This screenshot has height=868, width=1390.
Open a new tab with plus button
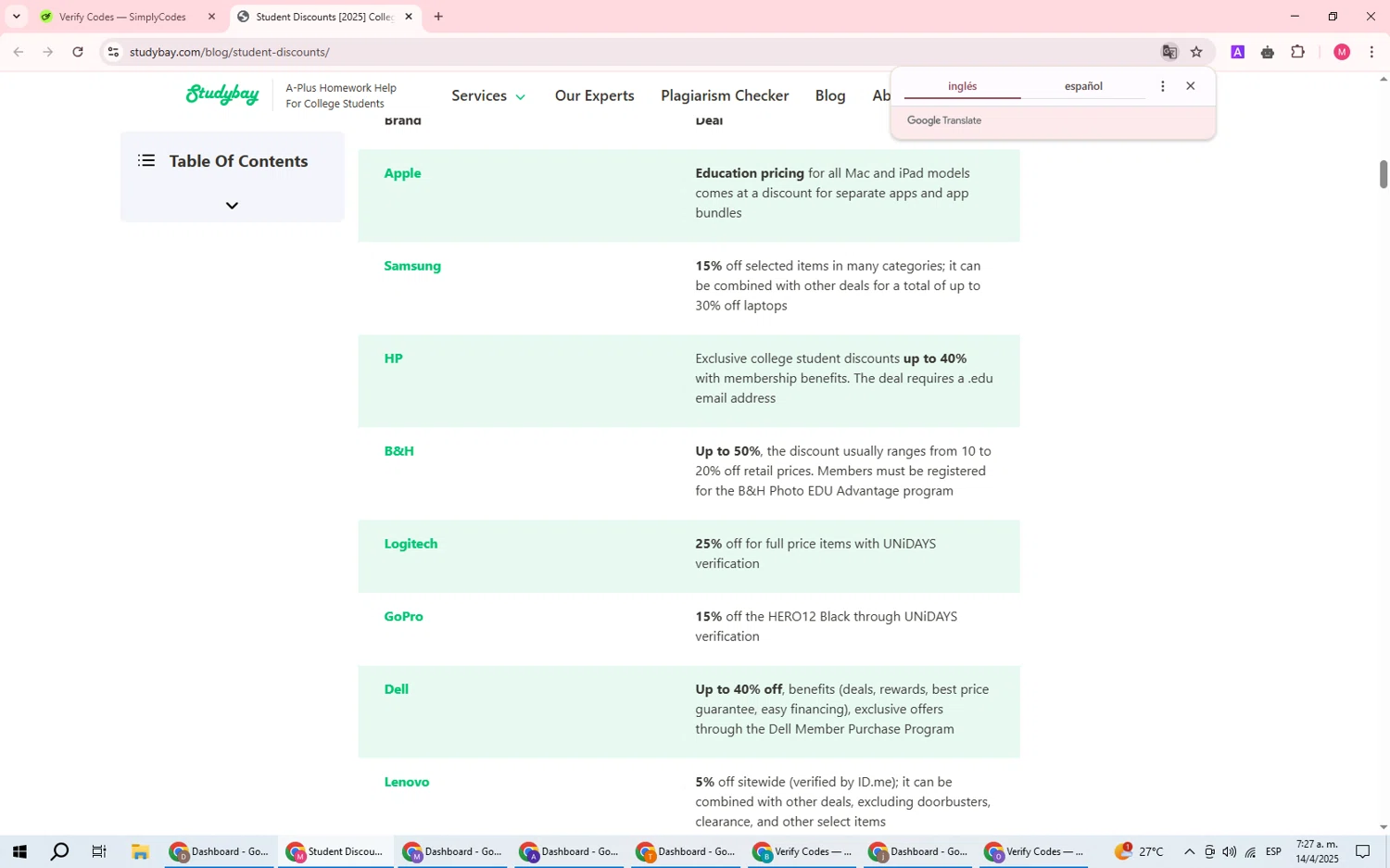pyautogui.click(x=438, y=17)
